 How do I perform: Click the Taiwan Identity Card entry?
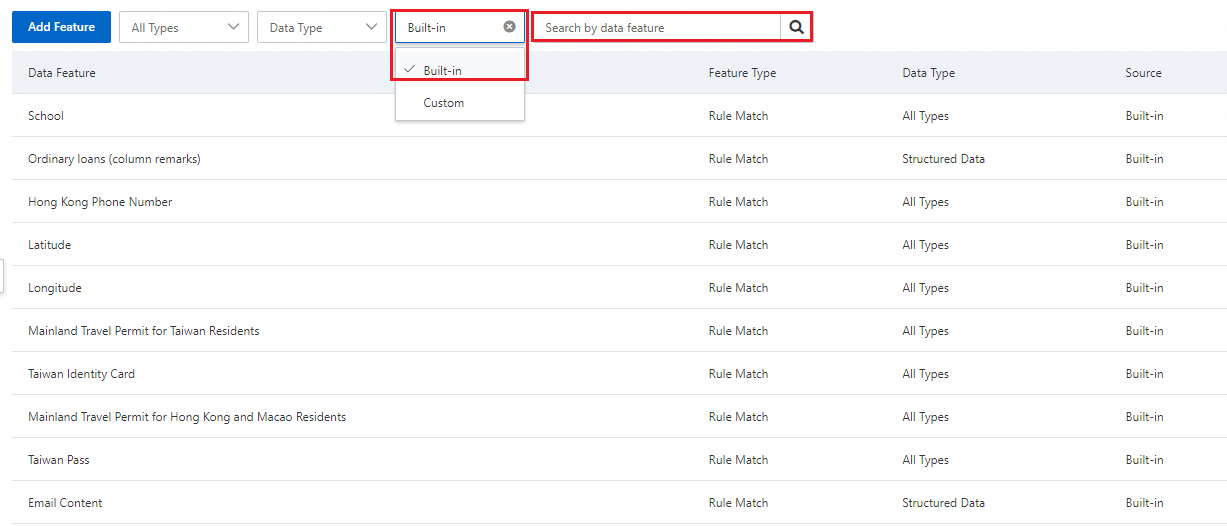point(81,374)
